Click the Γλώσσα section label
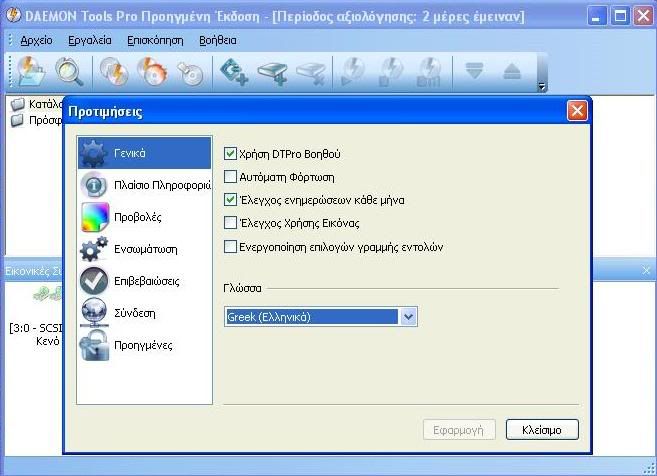The width and height of the screenshot is (657, 476). coord(242,288)
